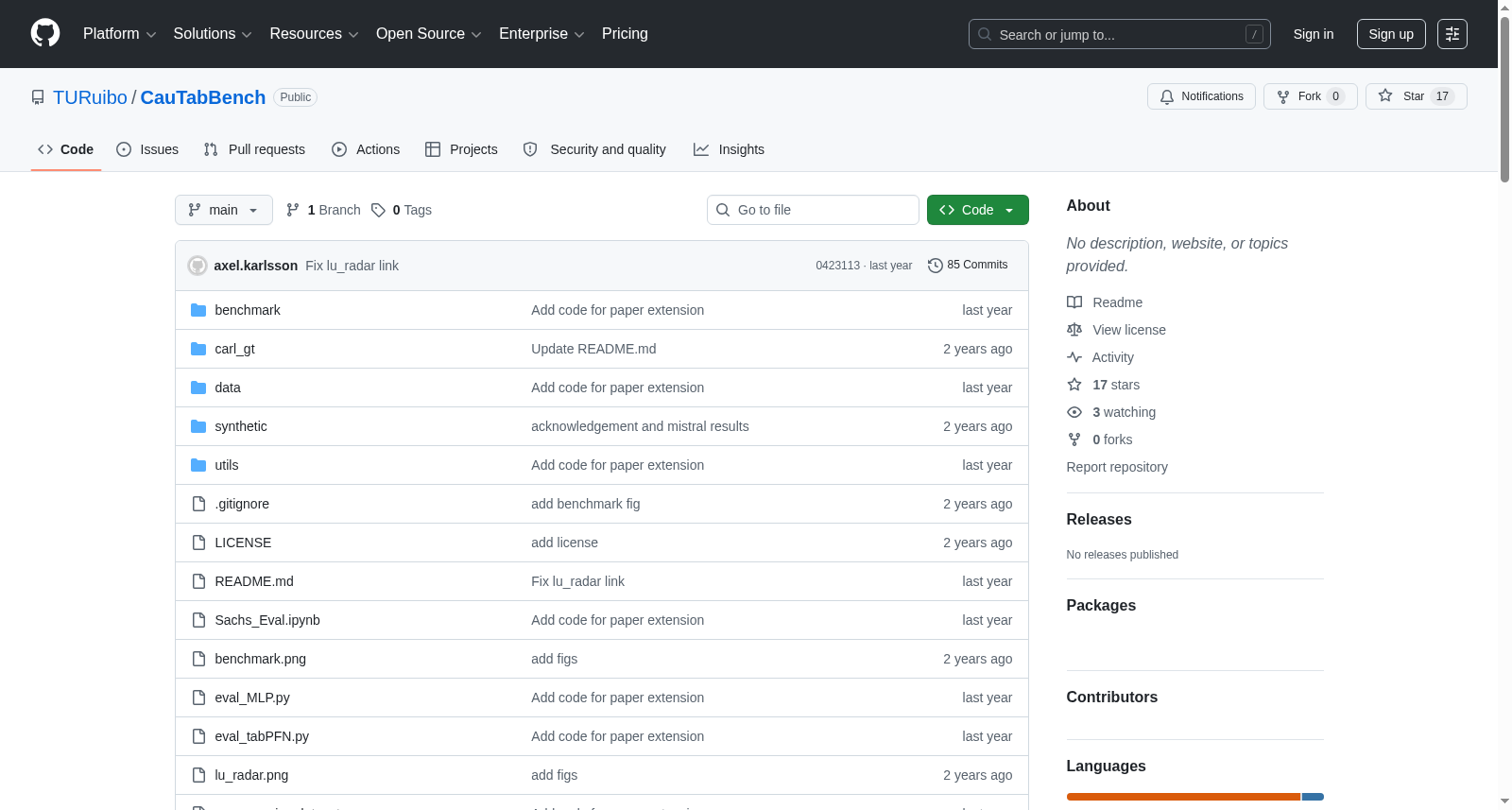Screen dimensions: 1512x810
Task: Click the search magnifier icon in header
Action: point(985,34)
